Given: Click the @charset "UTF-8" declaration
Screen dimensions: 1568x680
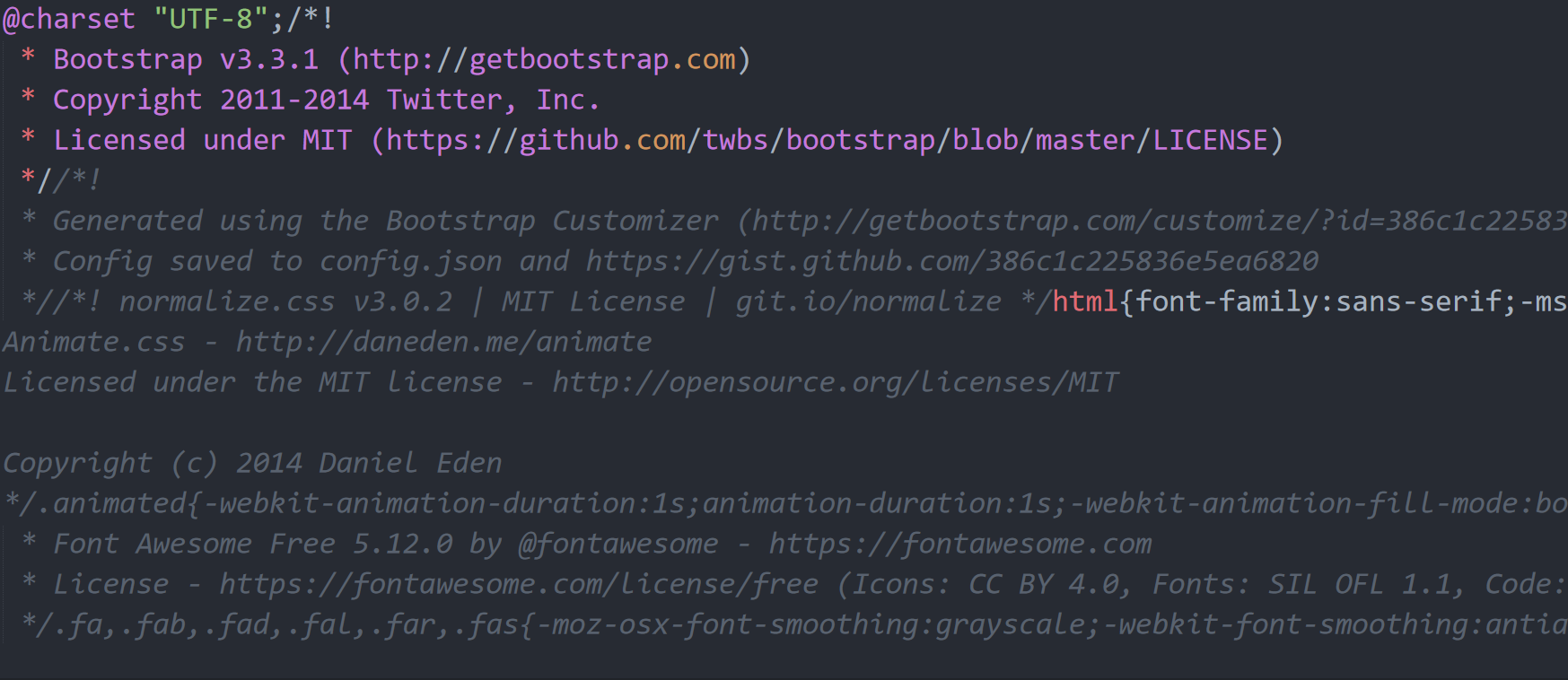Looking at the screenshot, I should pyautogui.click(x=136, y=19).
